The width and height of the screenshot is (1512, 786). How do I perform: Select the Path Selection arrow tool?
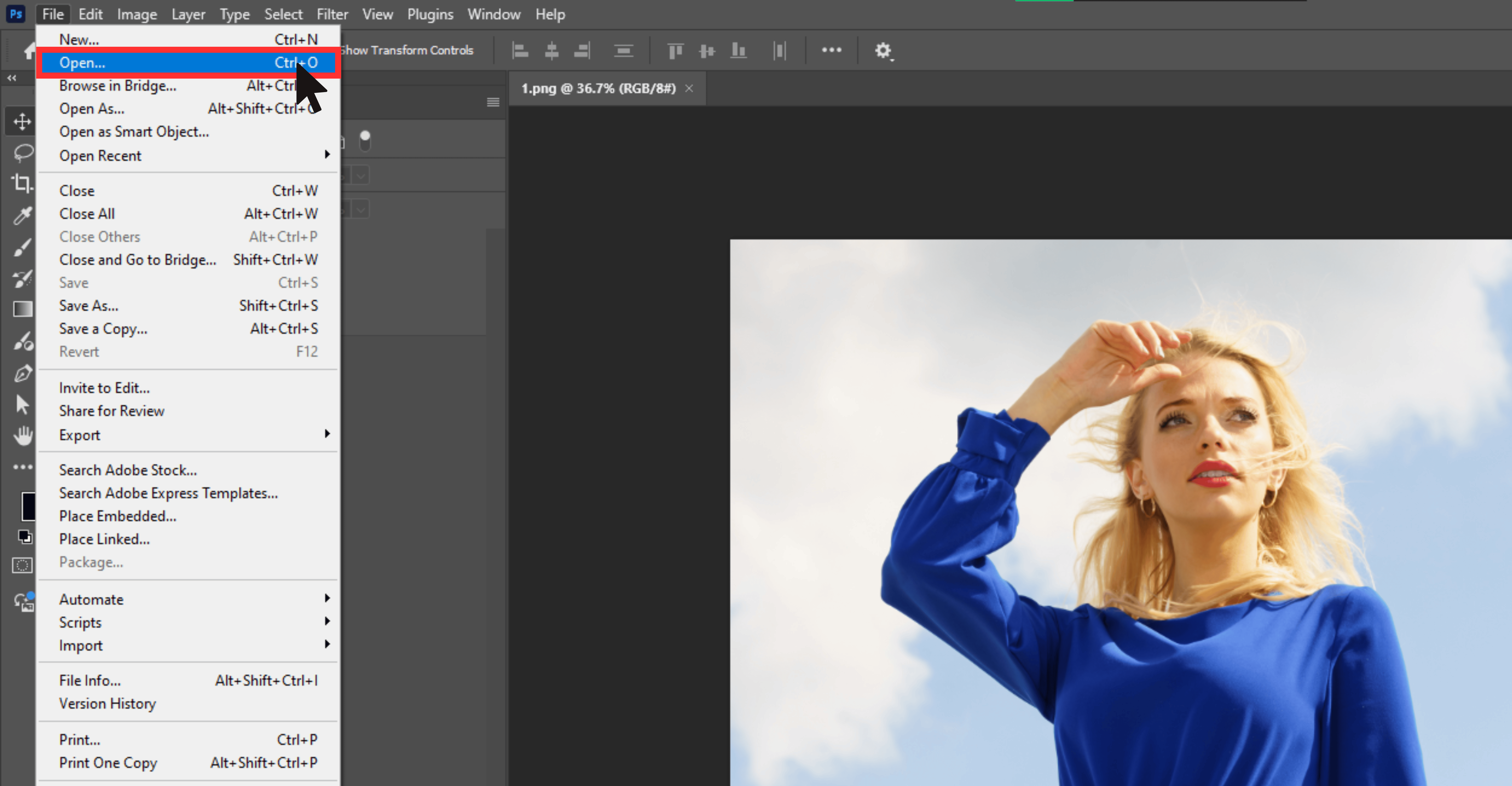pyautogui.click(x=22, y=405)
